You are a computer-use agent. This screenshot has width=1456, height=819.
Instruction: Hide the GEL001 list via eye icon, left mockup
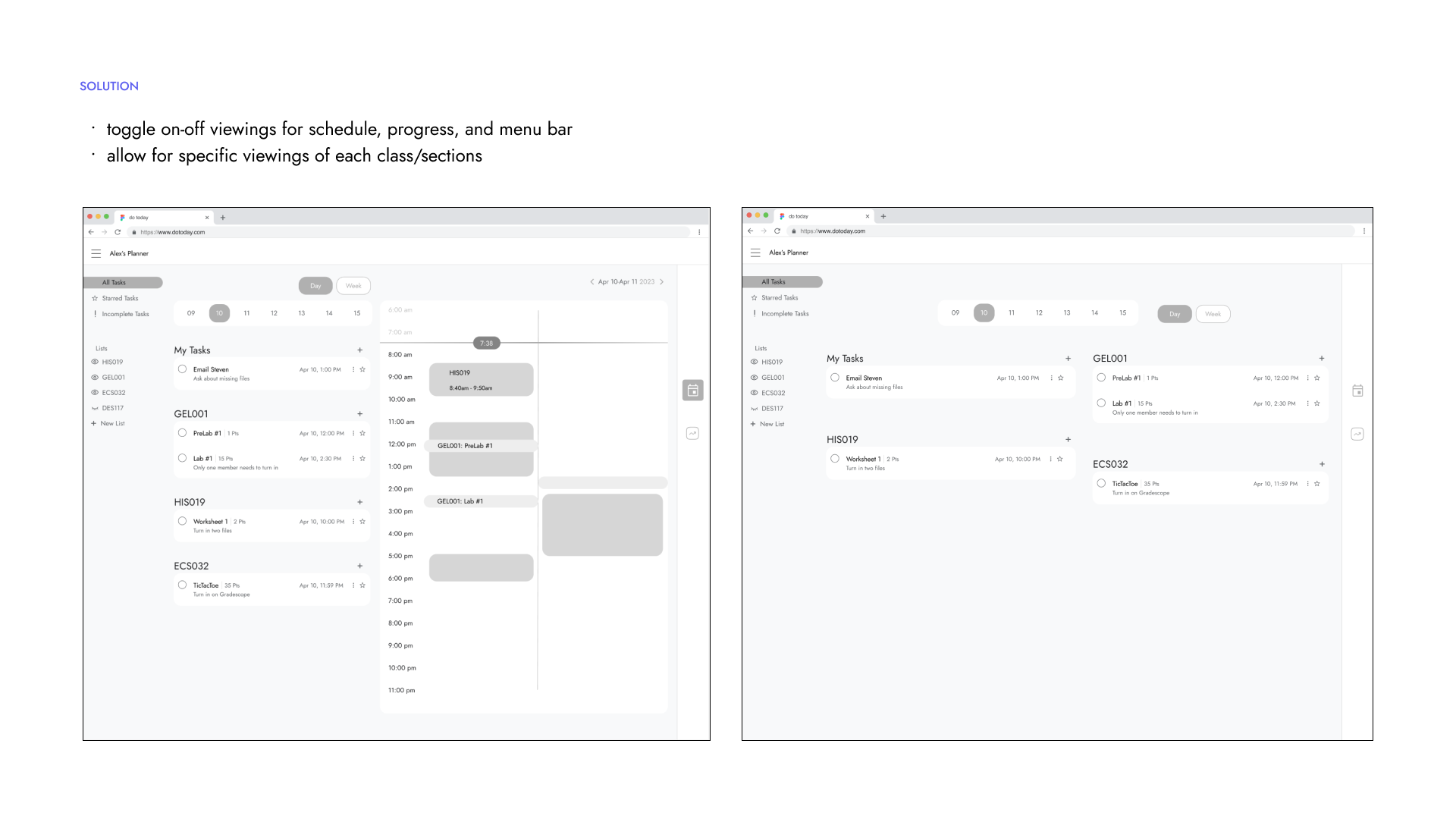pyautogui.click(x=95, y=378)
